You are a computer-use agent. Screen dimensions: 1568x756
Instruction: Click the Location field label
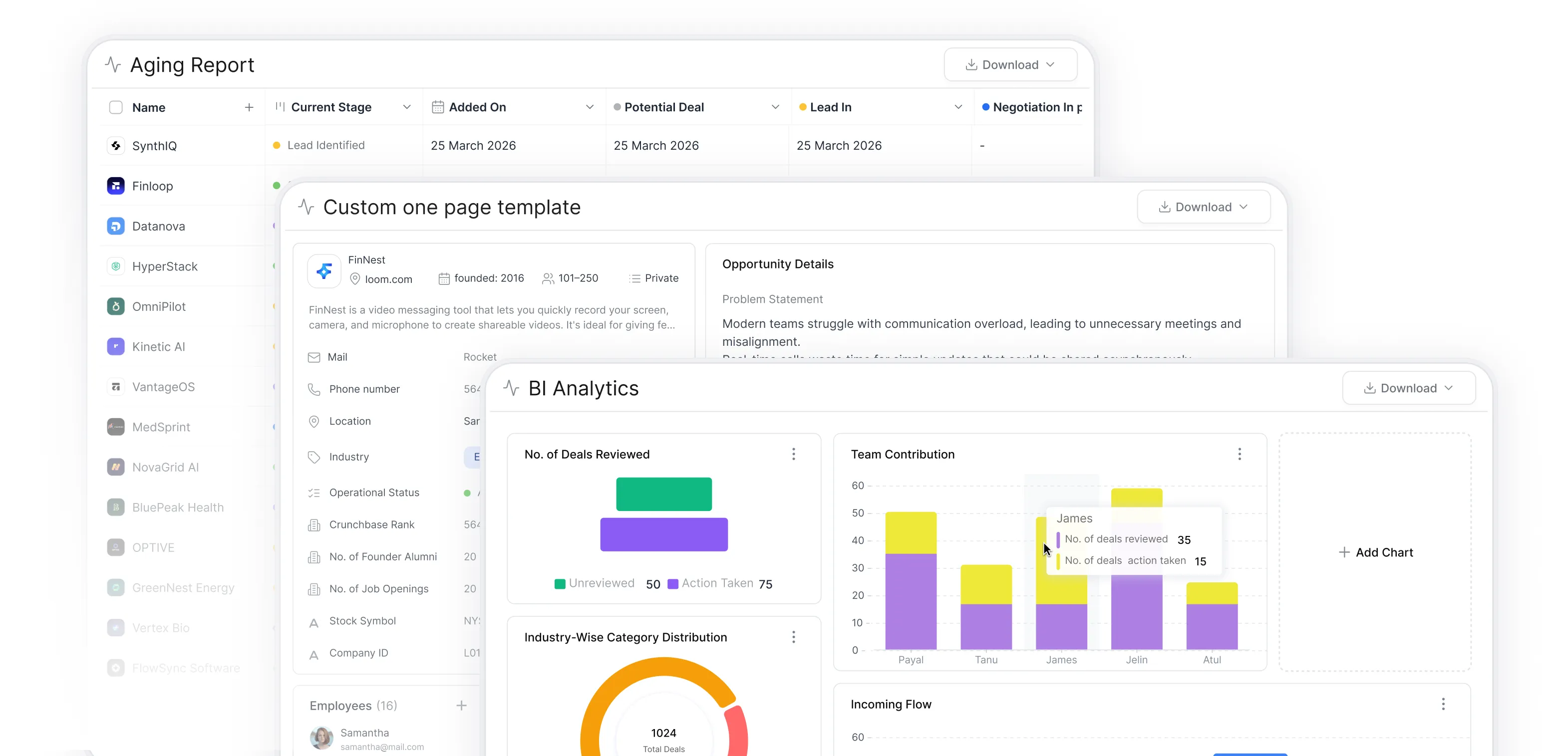point(350,421)
